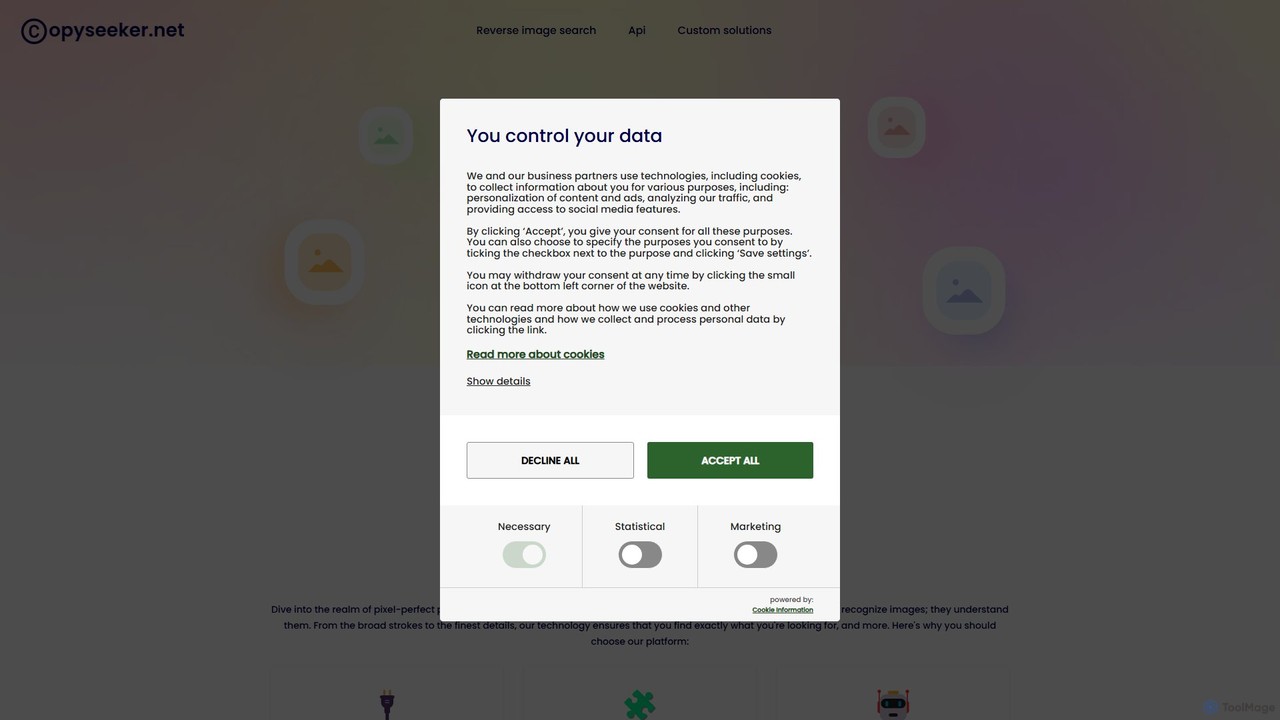Click the ACCEPT ALL button
Screen dimensions: 1280x720
click(x=730, y=460)
